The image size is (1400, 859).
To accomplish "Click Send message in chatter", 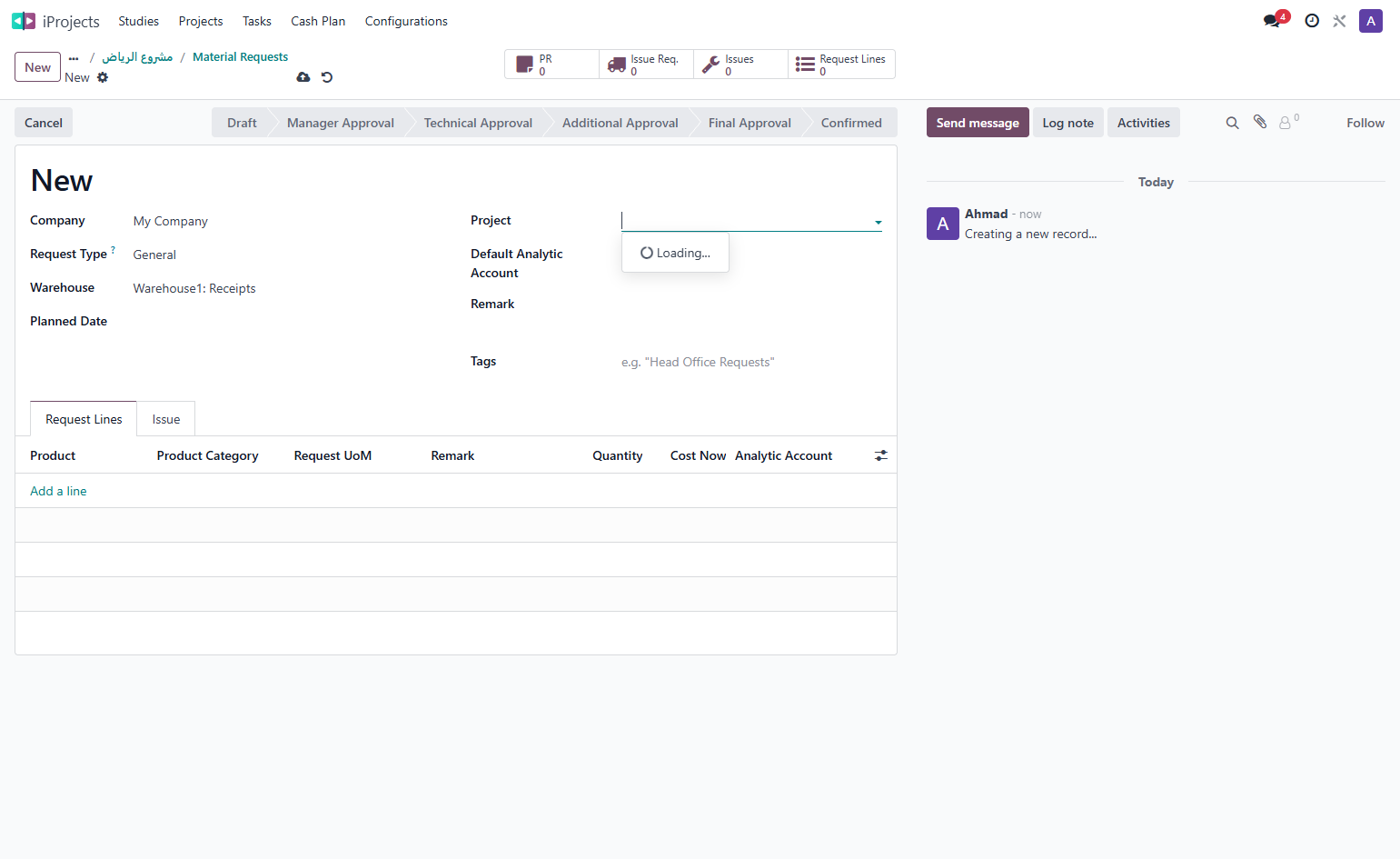I will pyautogui.click(x=978, y=123).
